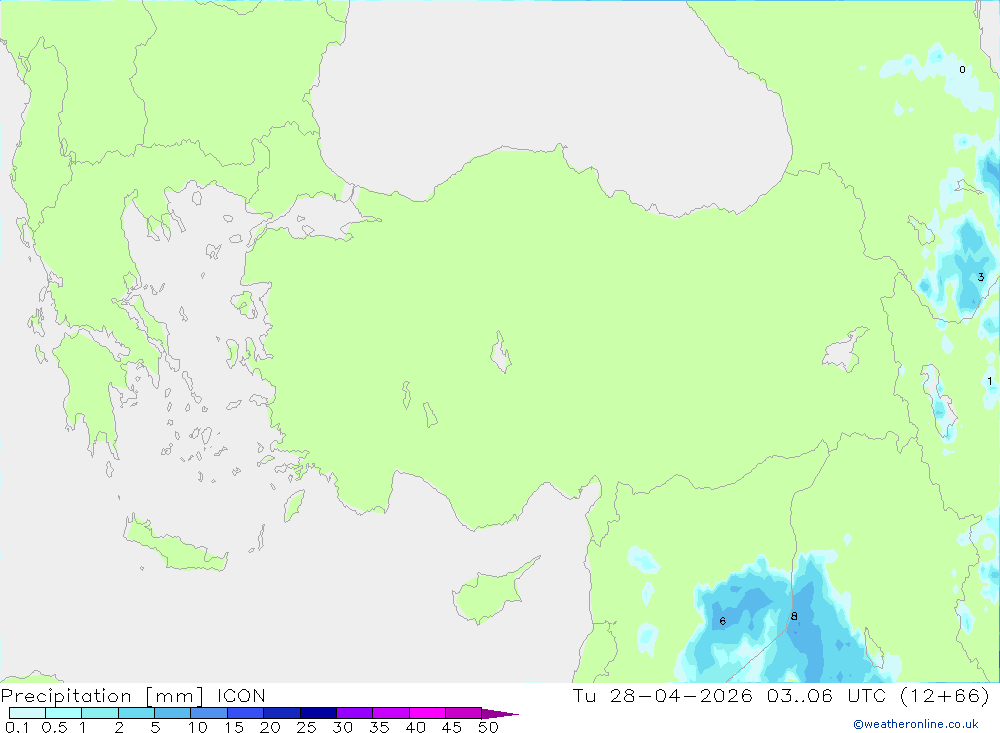Click the island of Cyprus on the map
The image size is (1000, 733).
click(488, 595)
